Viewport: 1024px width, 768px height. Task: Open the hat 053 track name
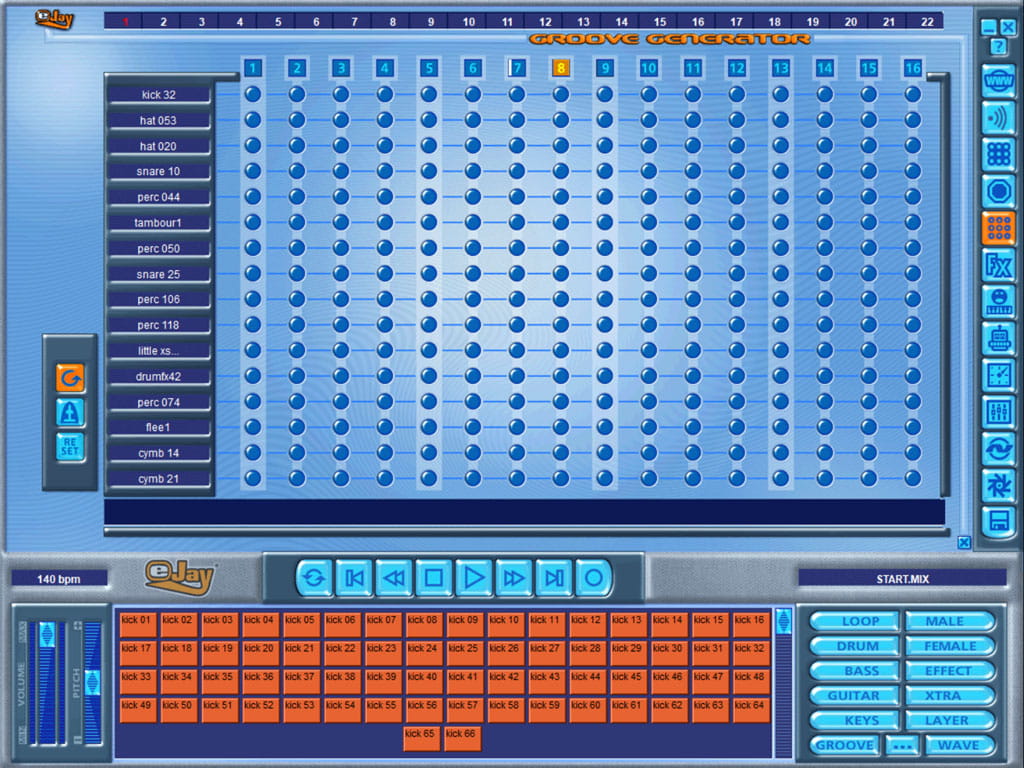(x=159, y=120)
